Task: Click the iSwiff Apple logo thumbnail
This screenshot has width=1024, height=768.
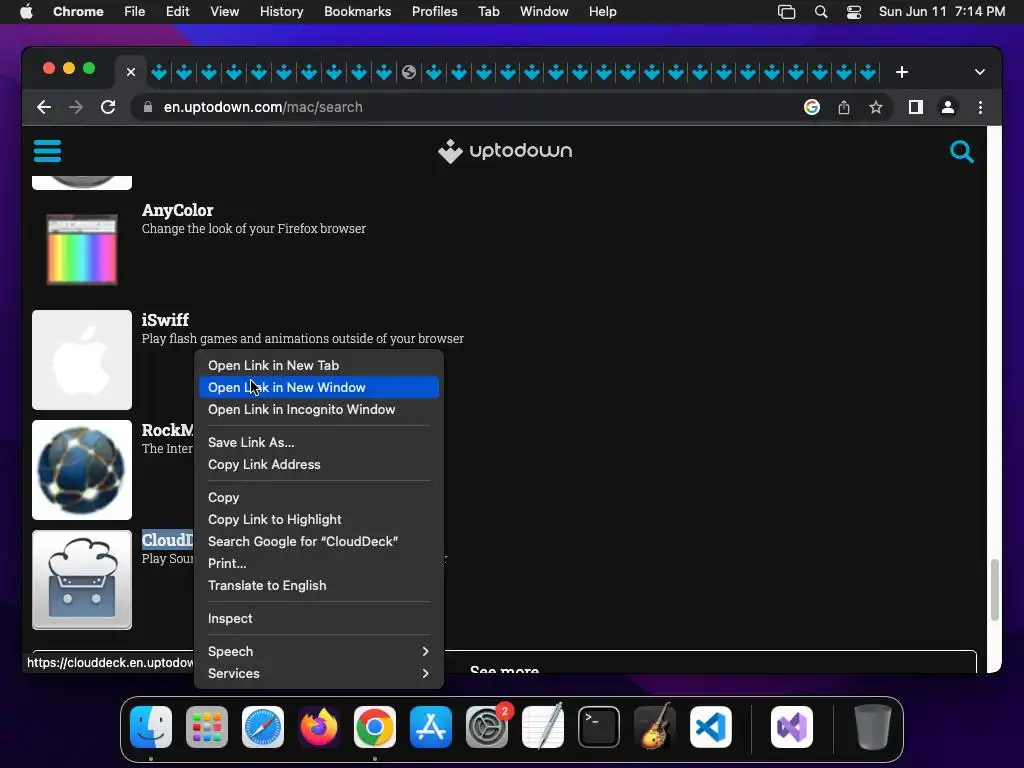Action: (82, 360)
